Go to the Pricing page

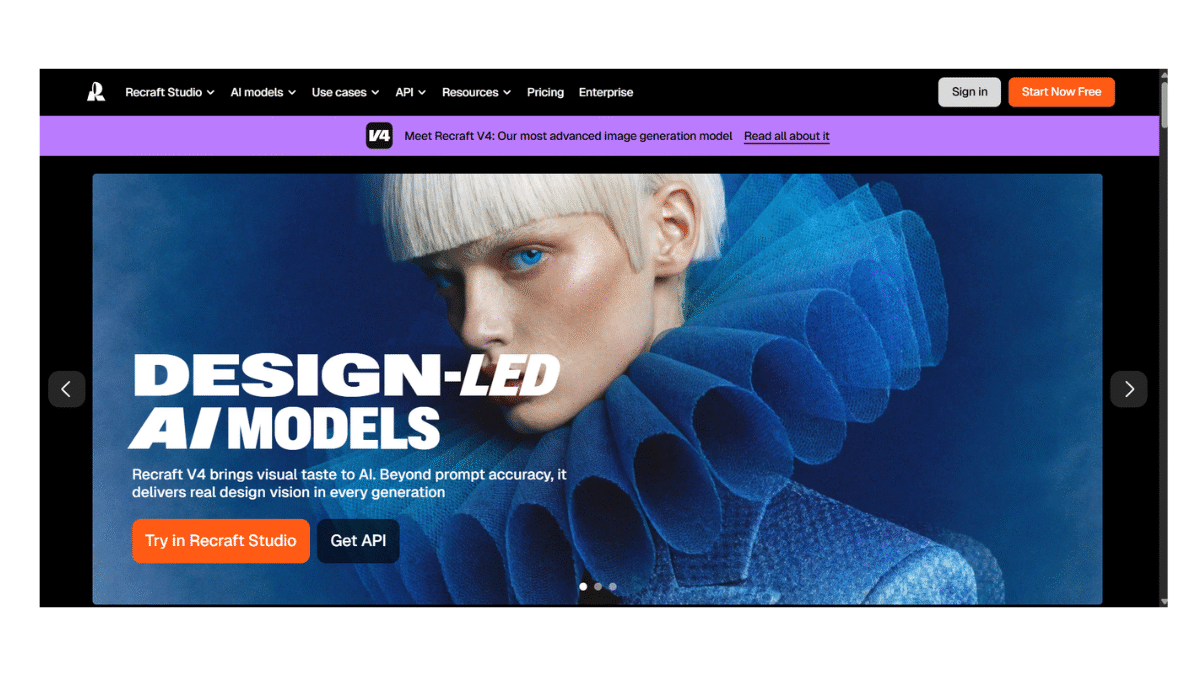(545, 92)
